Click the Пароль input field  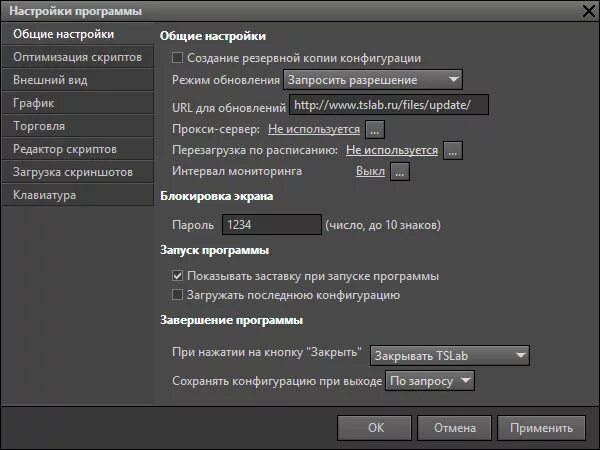tap(272, 225)
